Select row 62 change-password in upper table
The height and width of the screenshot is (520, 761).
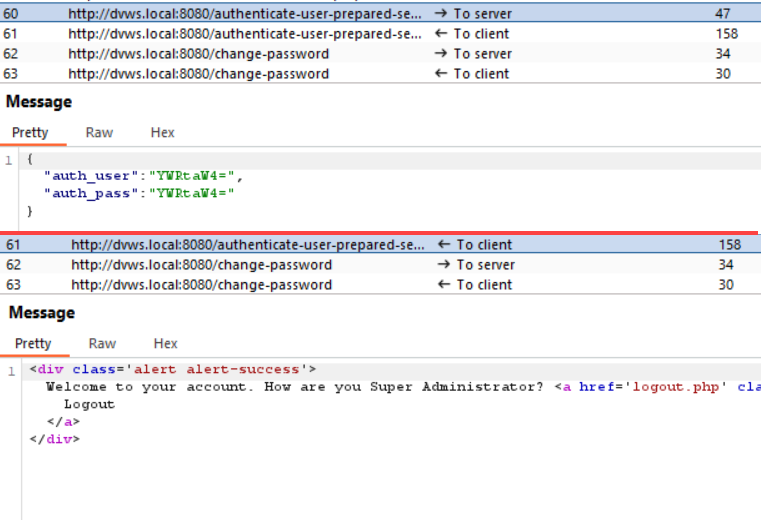point(380,53)
